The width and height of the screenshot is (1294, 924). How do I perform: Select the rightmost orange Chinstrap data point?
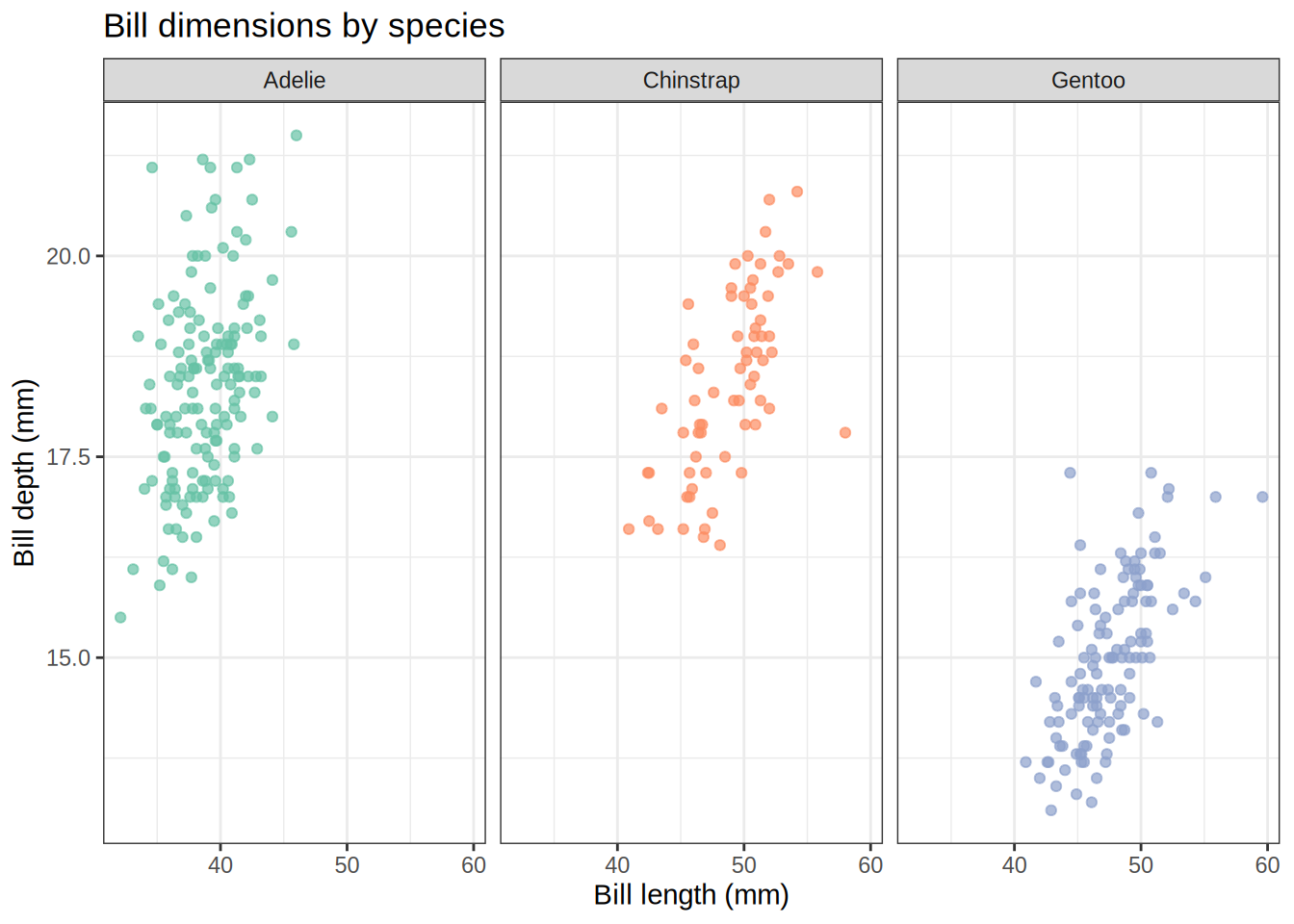click(845, 433)
